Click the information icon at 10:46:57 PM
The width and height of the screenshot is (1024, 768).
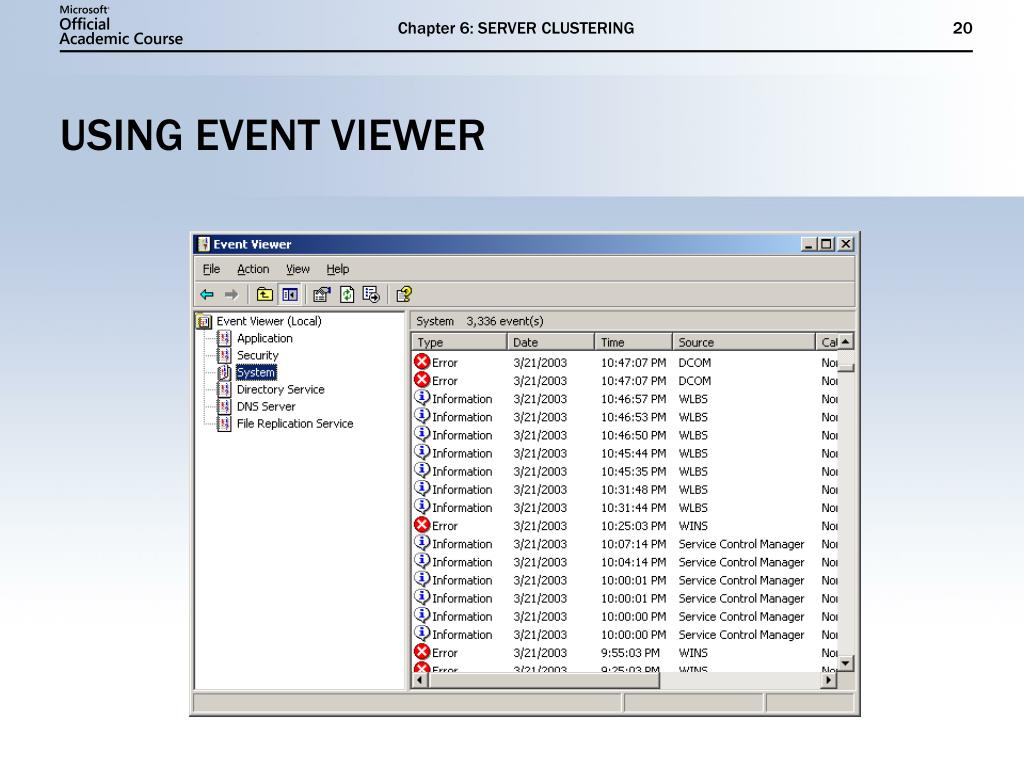click(422, 398)
